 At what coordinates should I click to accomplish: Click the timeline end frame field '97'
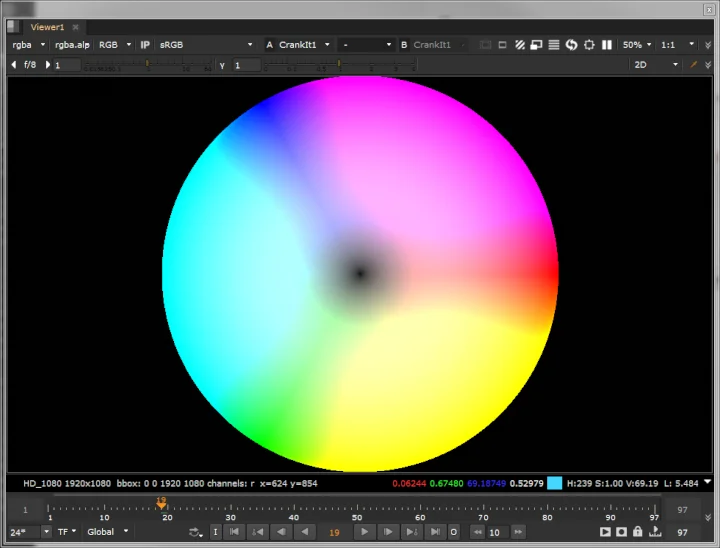(x=682, y=509)
